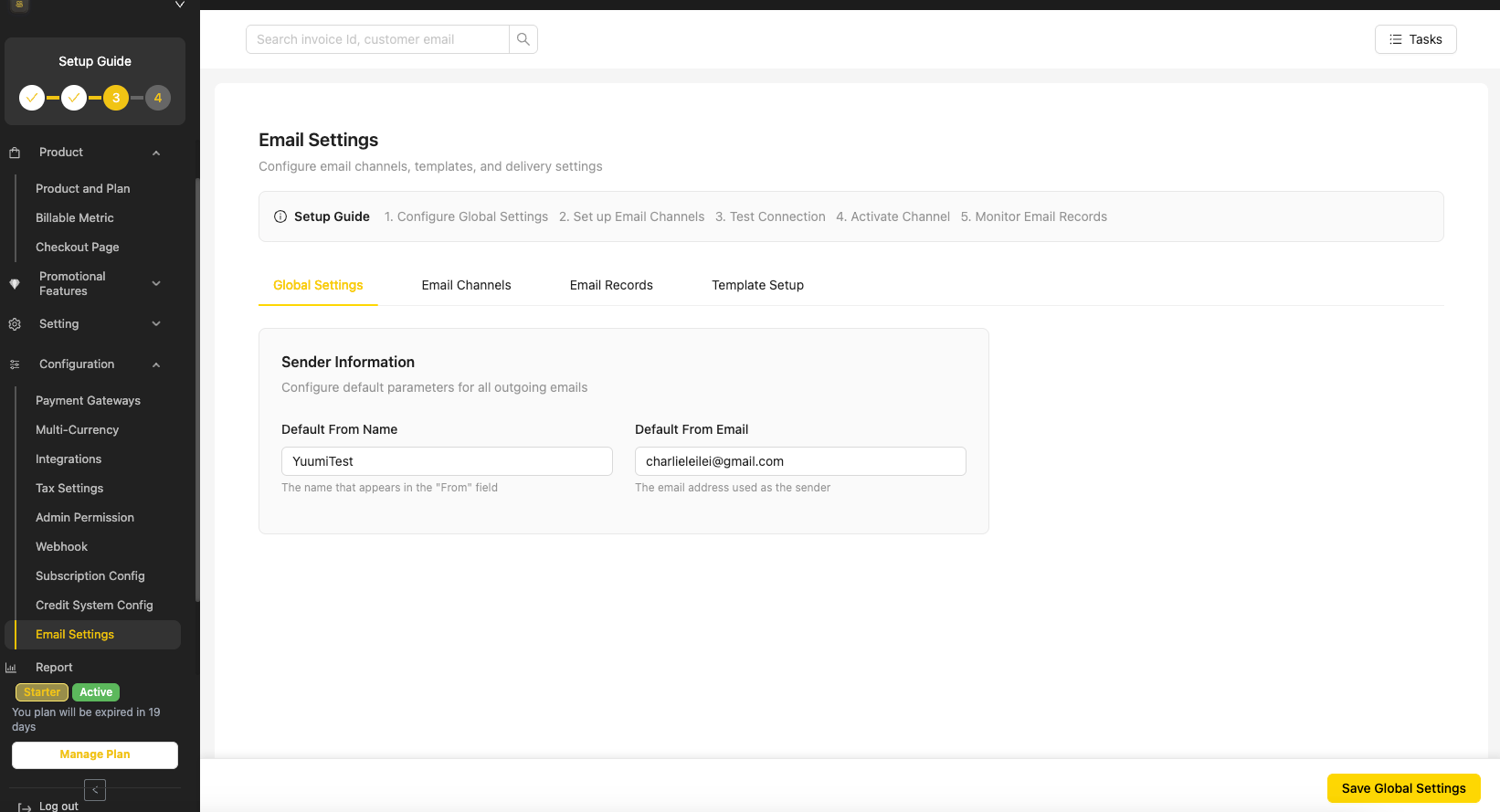Open Checkout Page menu item
Screen dimensions: 1500x812
(x=78, y=247)
